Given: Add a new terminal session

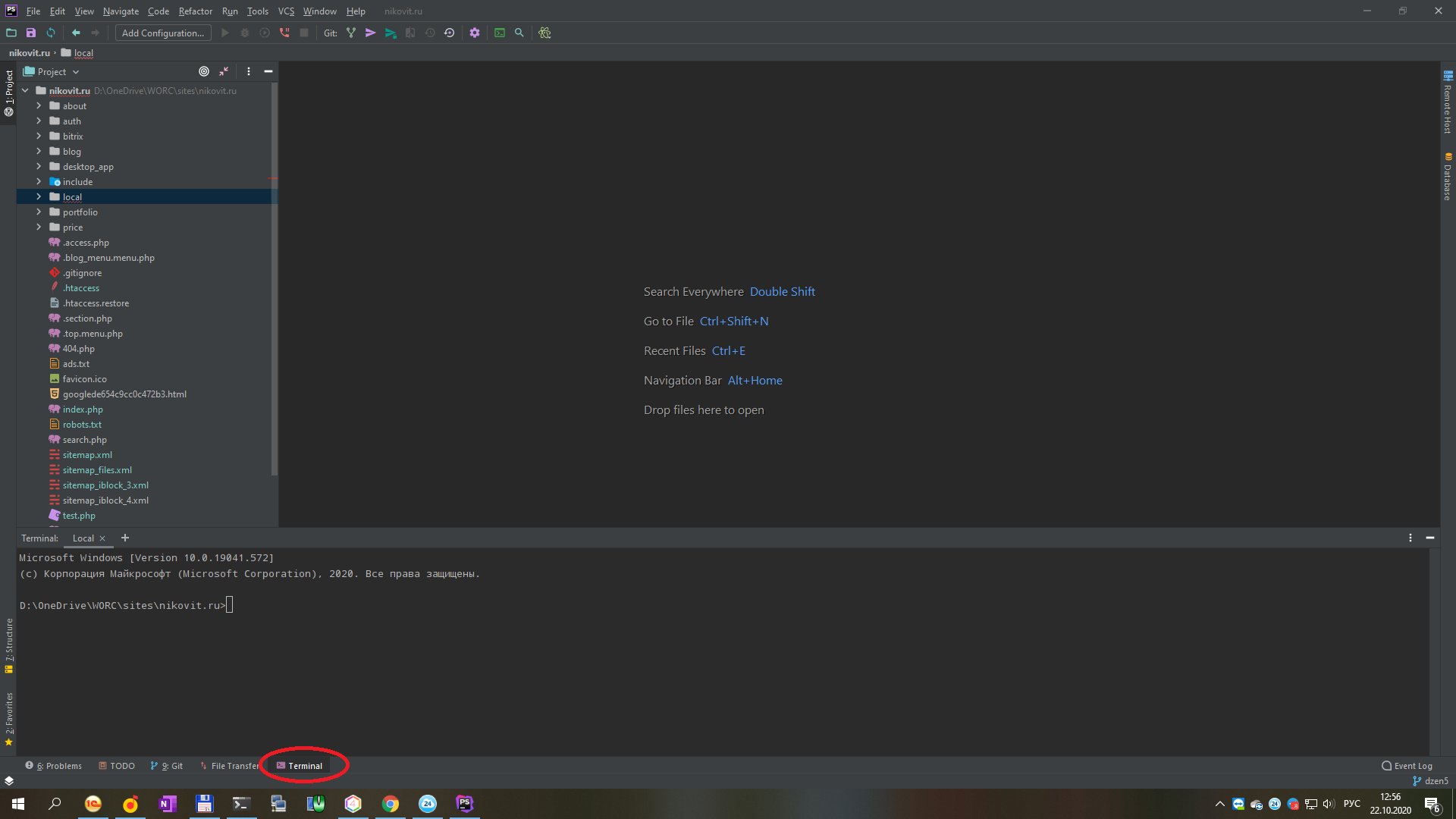Looking at the screenshot, I should click(x=125, y=538).
